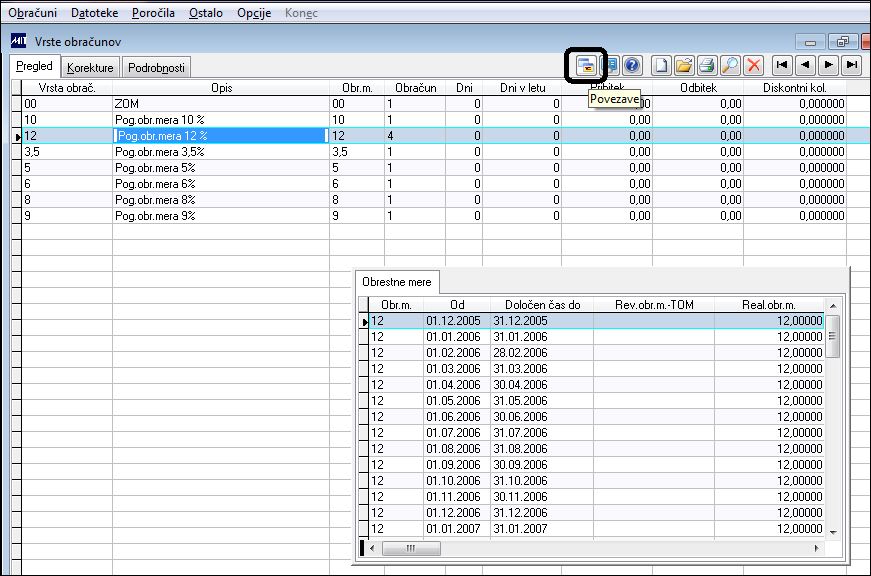Switch to the Pregled tab

[x=34, y=66]
